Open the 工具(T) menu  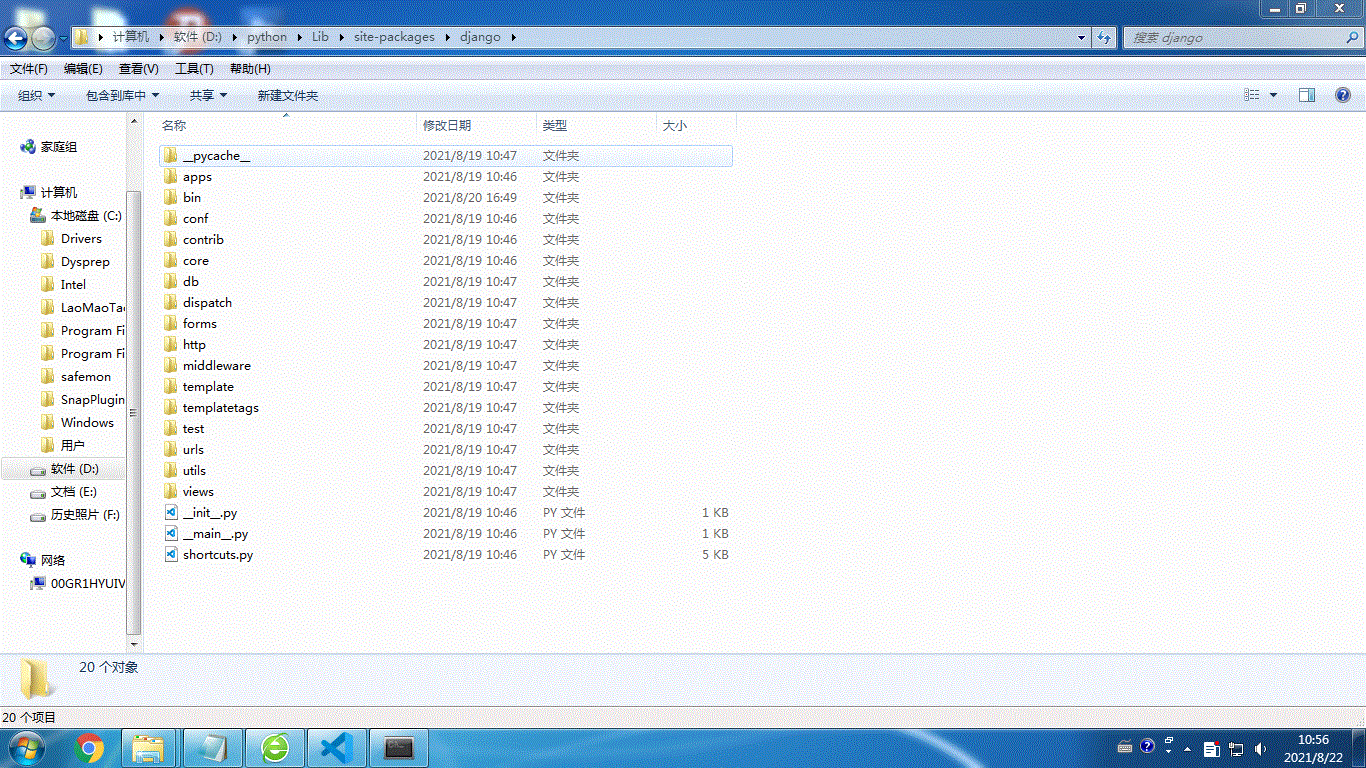click(x=194, y=69)
